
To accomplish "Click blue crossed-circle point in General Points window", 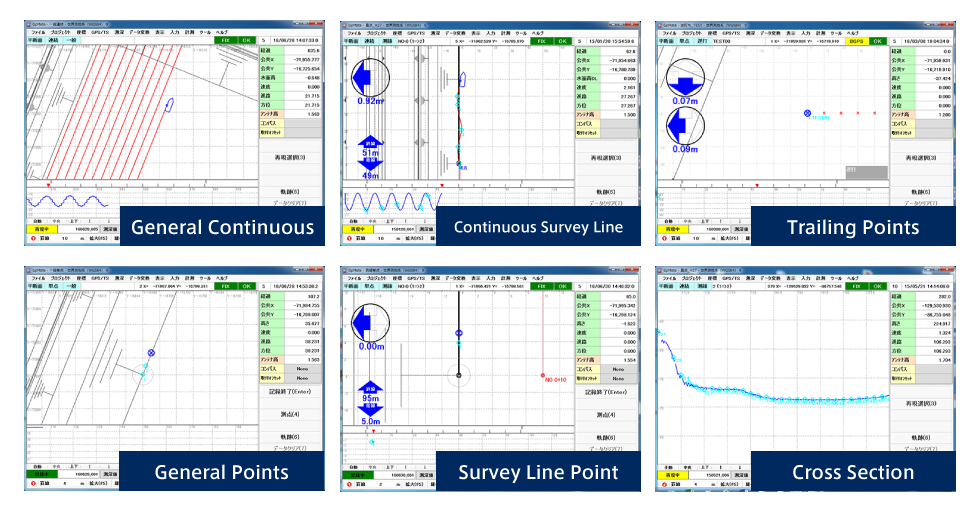I will click(x=151, y=353).
